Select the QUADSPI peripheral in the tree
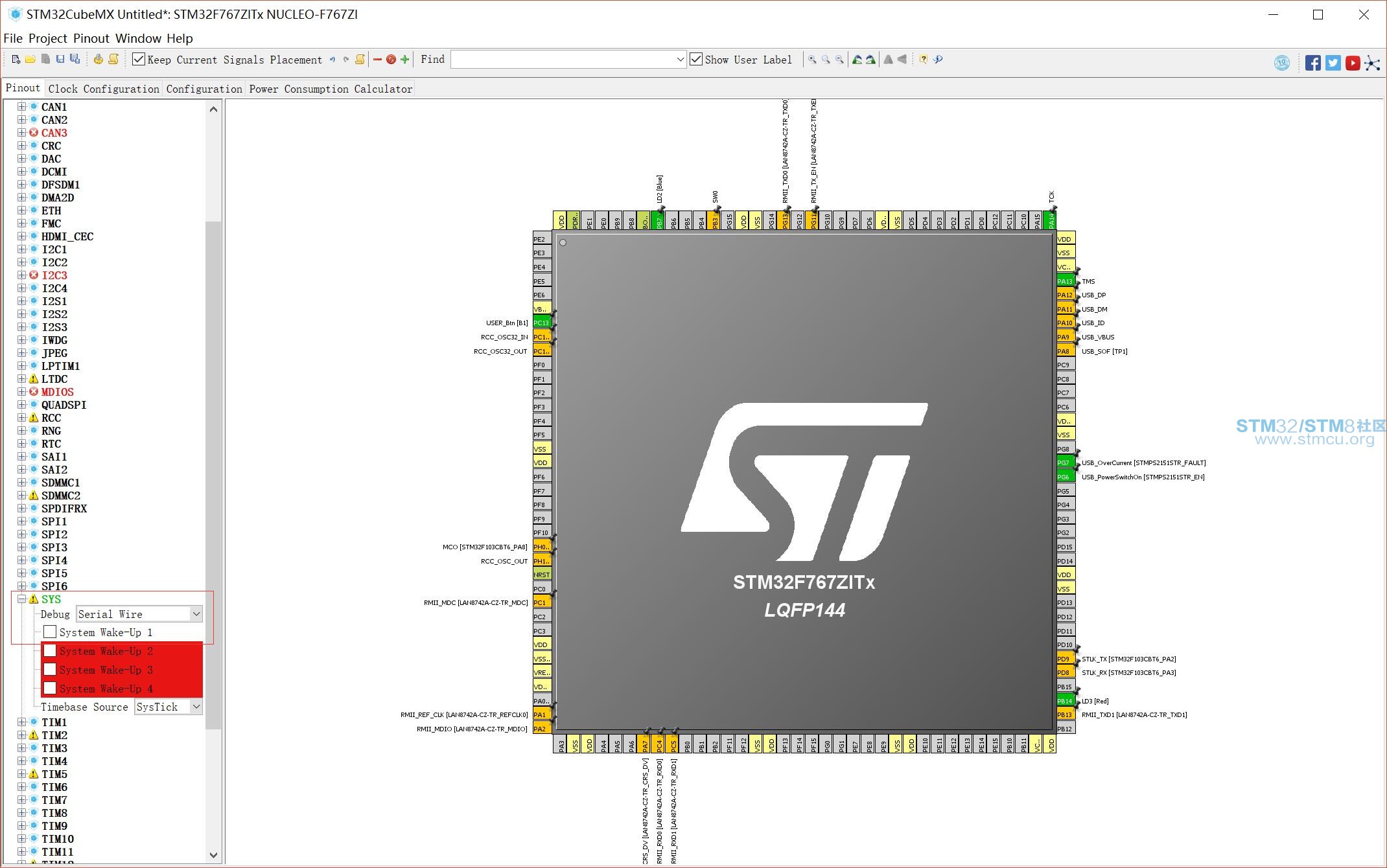The image size is (1387, 868). coord(64,405)
